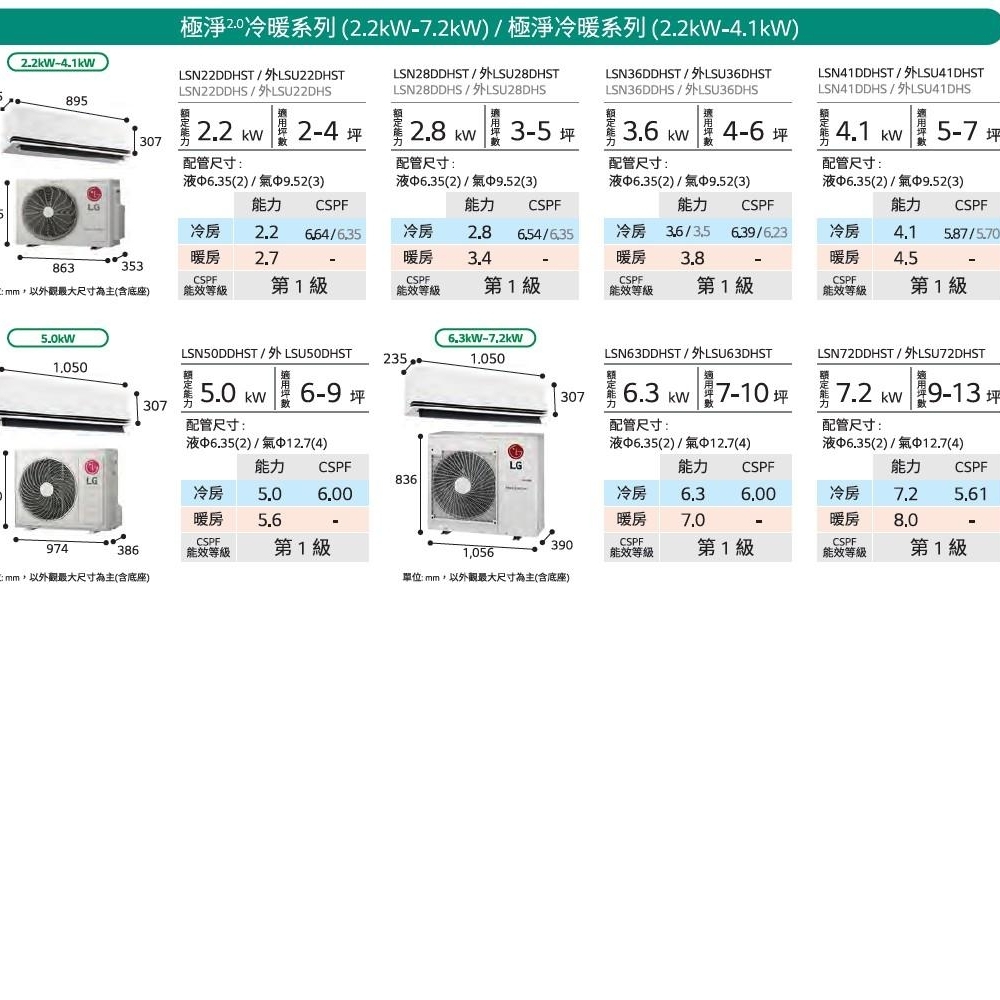Click the 2-4 坪 room size value
Viewport: 1000px width, 1000px height.
click(329, 132)
